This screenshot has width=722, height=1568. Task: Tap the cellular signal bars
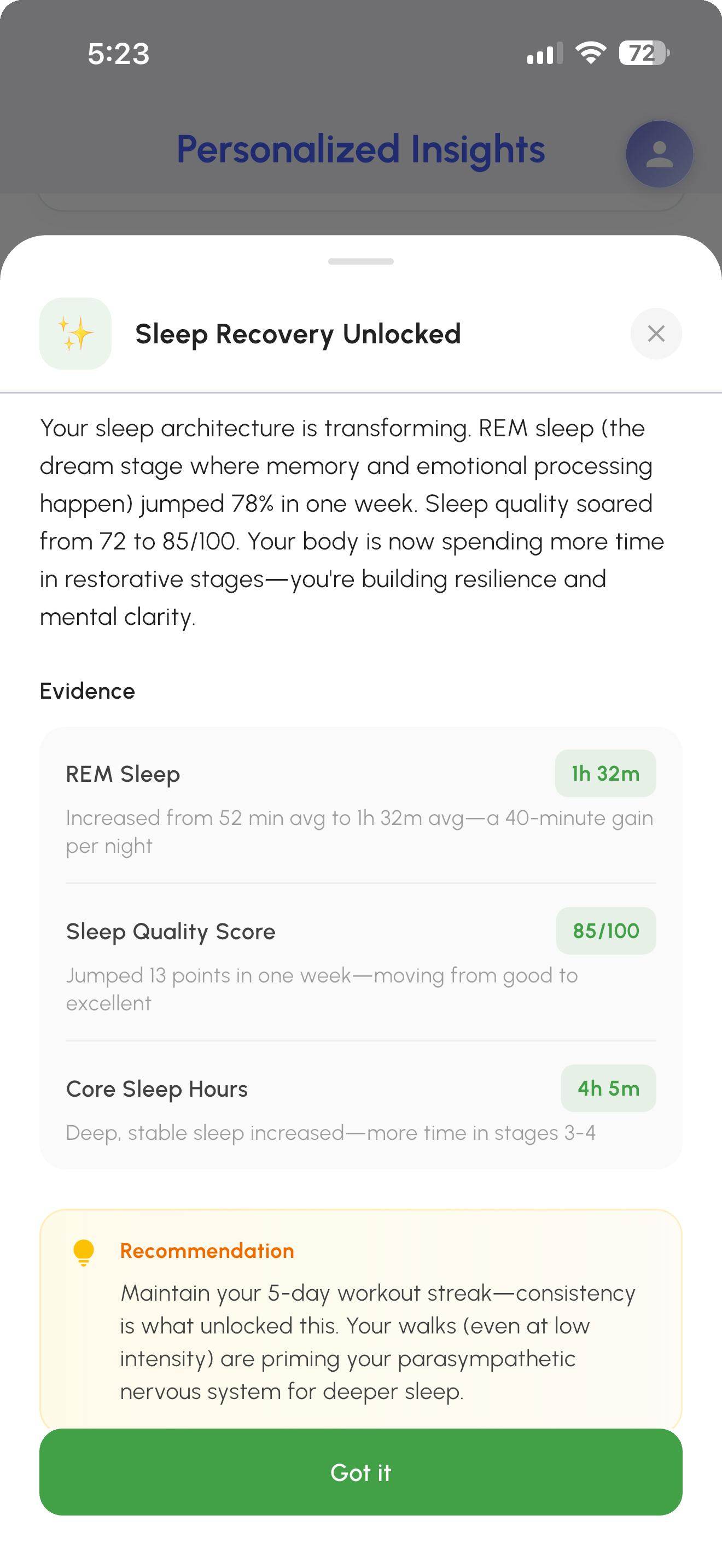coord(544,54)
